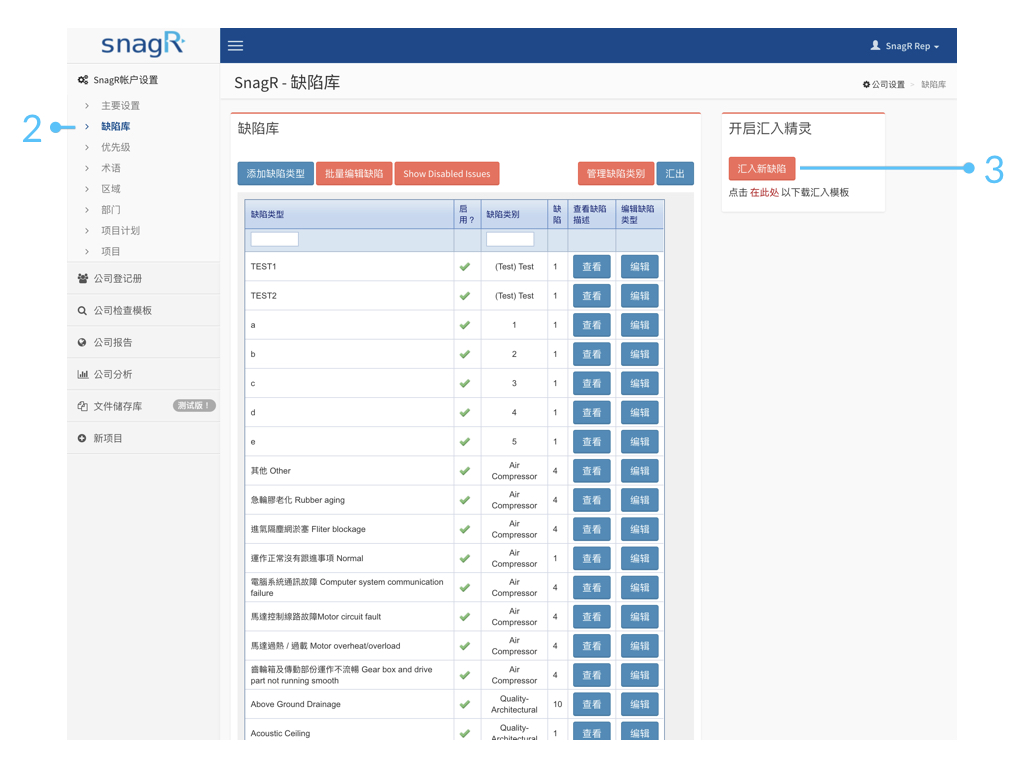Click 编辑 button for 其他 Other row
The image size is (1024, 768).
(639, 471)
